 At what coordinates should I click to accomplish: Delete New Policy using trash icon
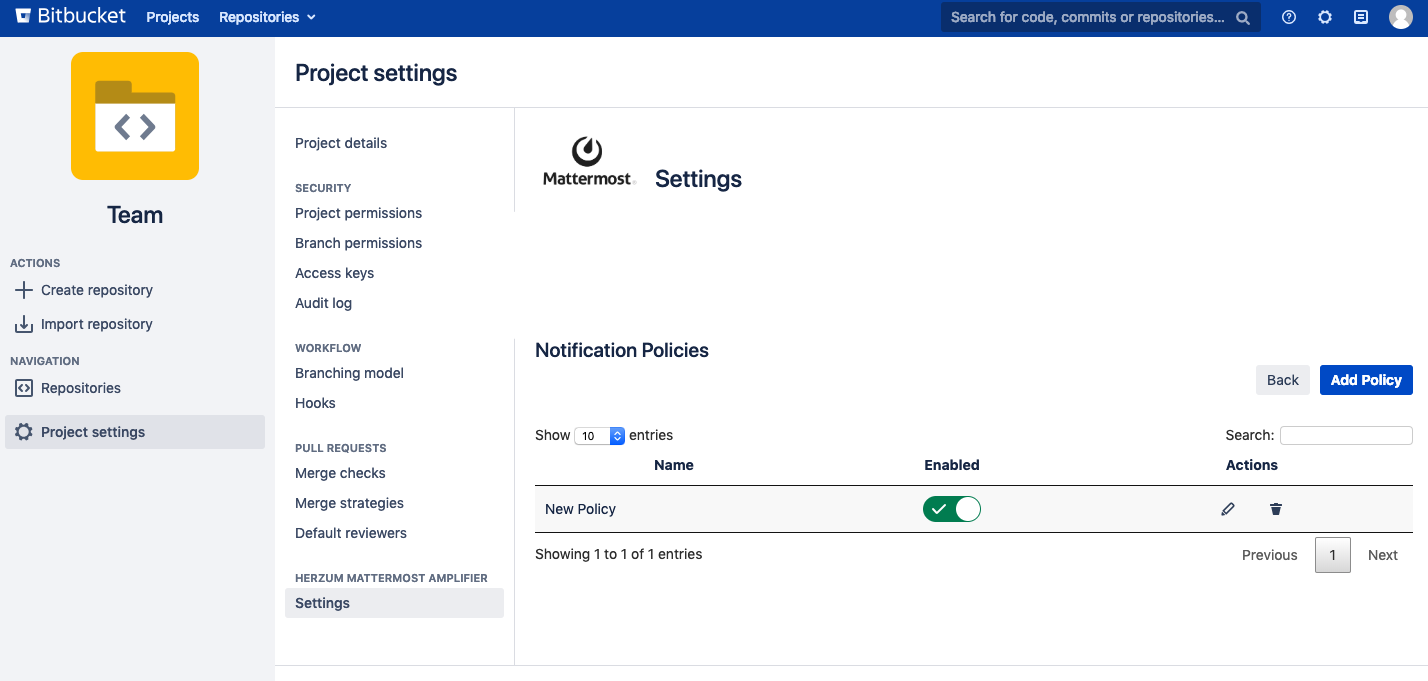tap(1276, 509)
